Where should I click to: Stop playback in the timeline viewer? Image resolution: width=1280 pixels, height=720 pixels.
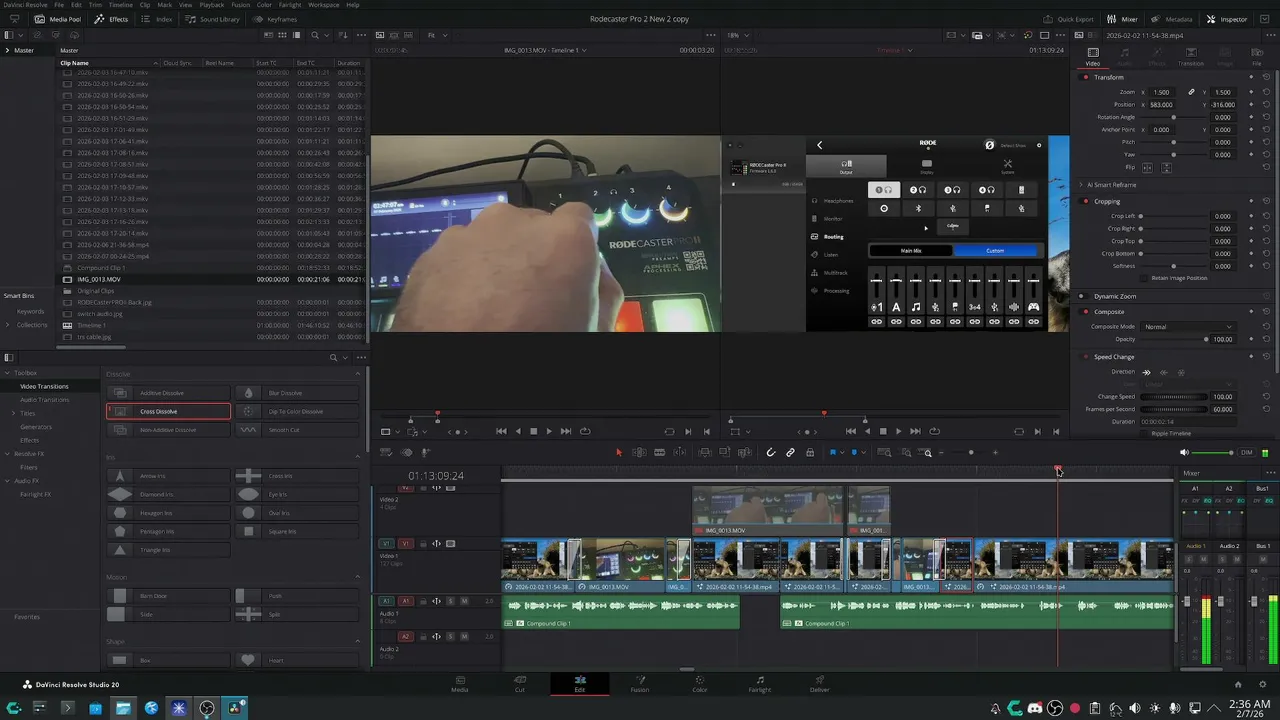[883, 431]
